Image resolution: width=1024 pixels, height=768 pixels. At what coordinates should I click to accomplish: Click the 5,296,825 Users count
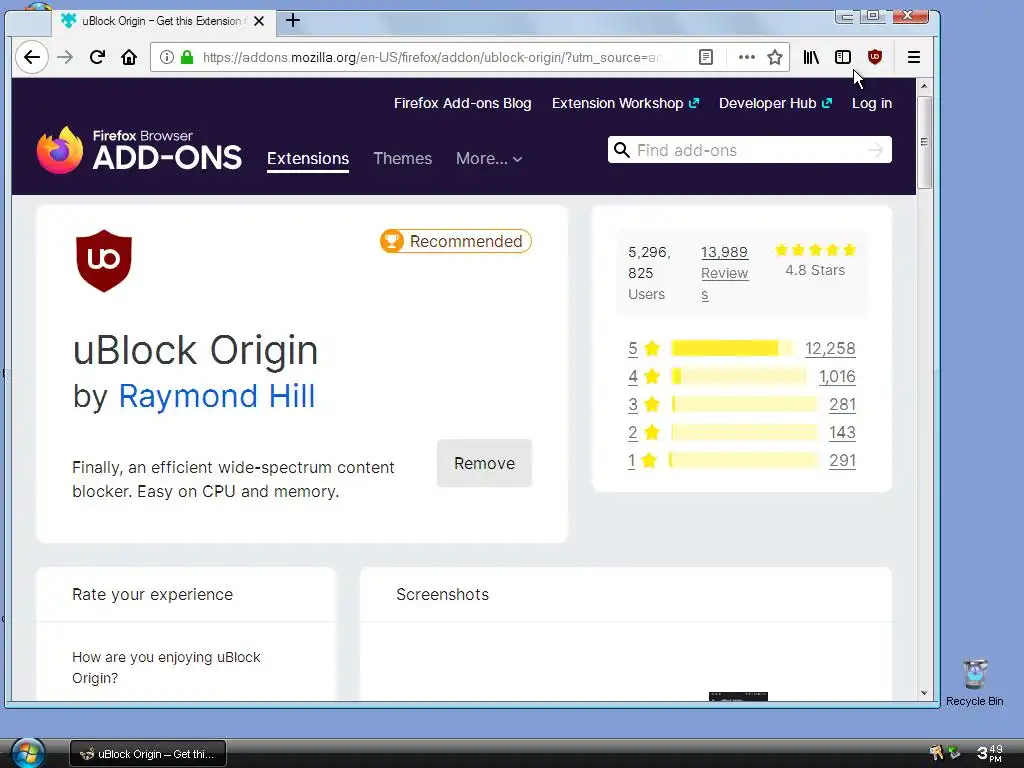650,273
